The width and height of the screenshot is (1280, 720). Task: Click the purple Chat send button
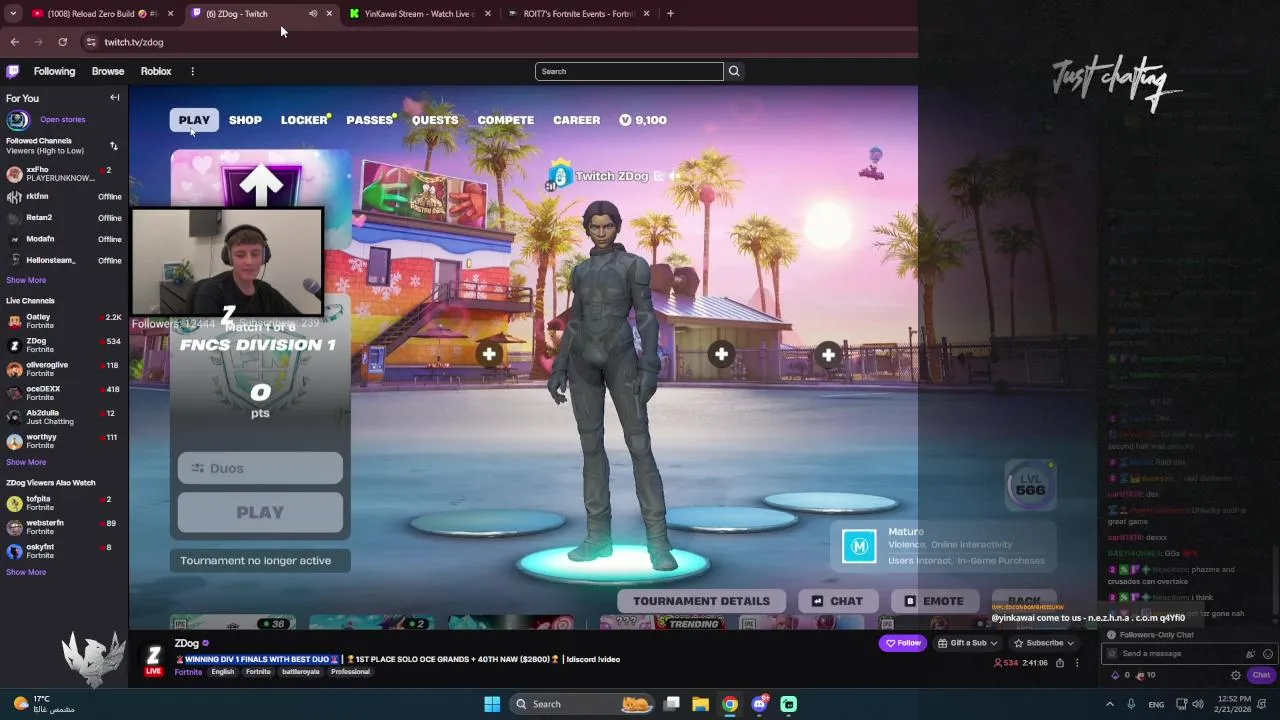coord(1261,675)
